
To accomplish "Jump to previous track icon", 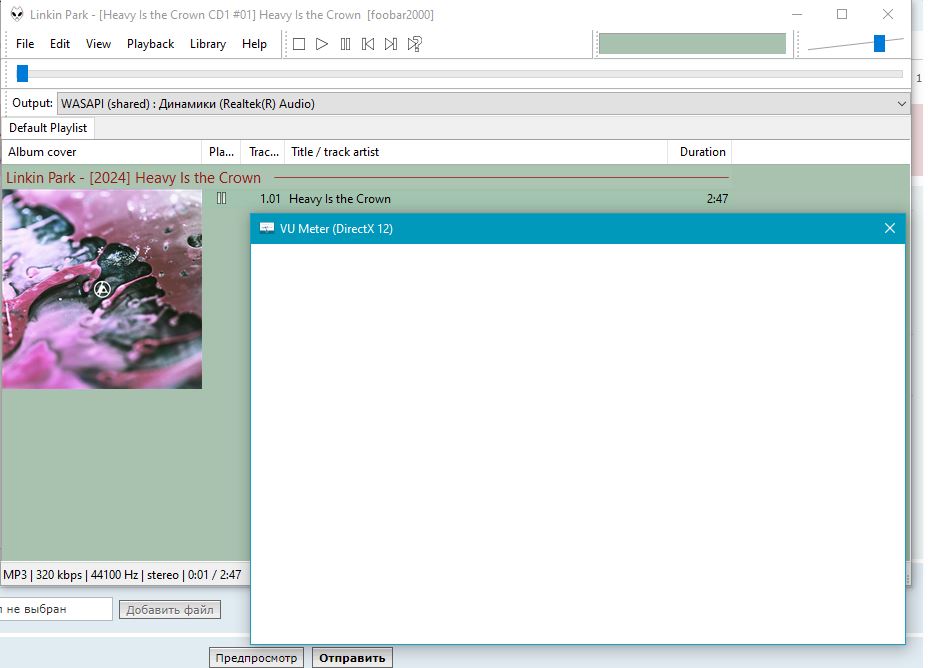I will [x=368, y=44].
